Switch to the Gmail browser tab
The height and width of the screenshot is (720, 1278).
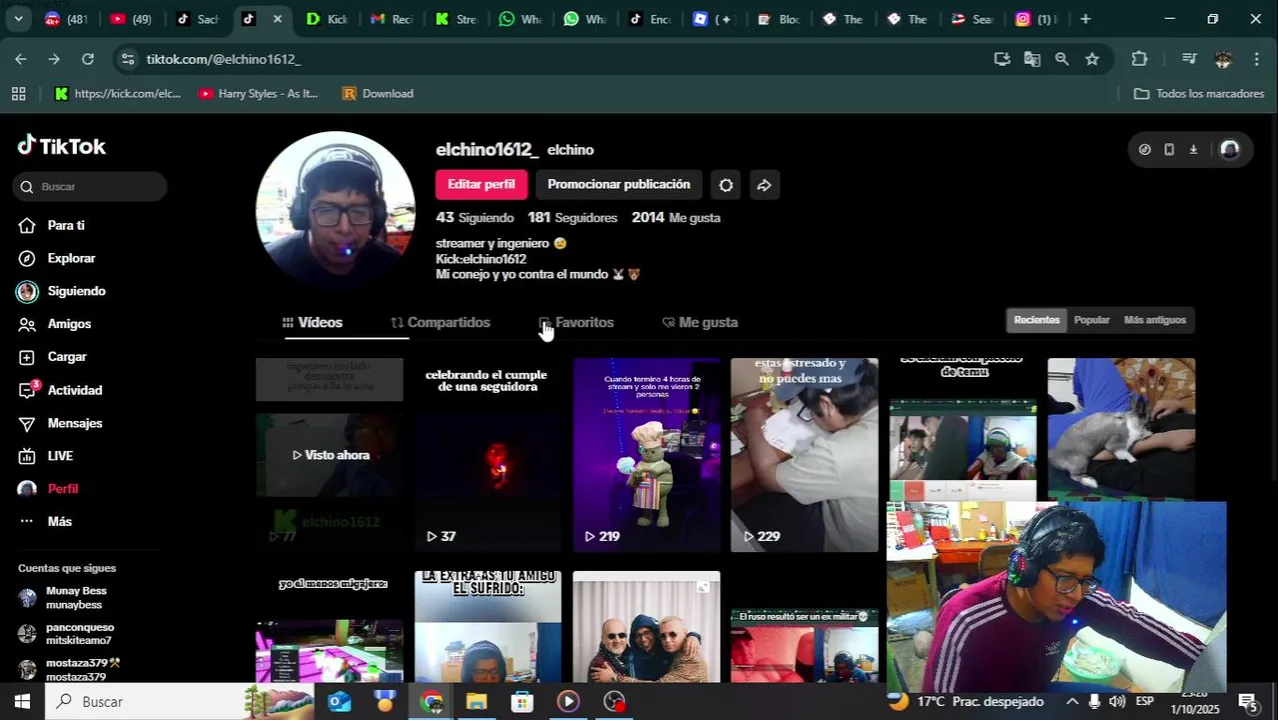[x=390, y=19]
